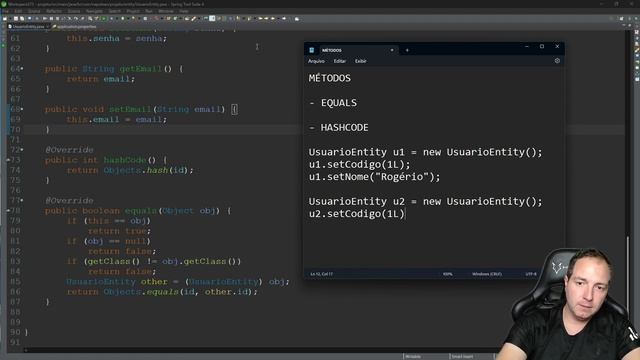Click line 85 'UsuarioEntity other' code

[x=178, y=282]
